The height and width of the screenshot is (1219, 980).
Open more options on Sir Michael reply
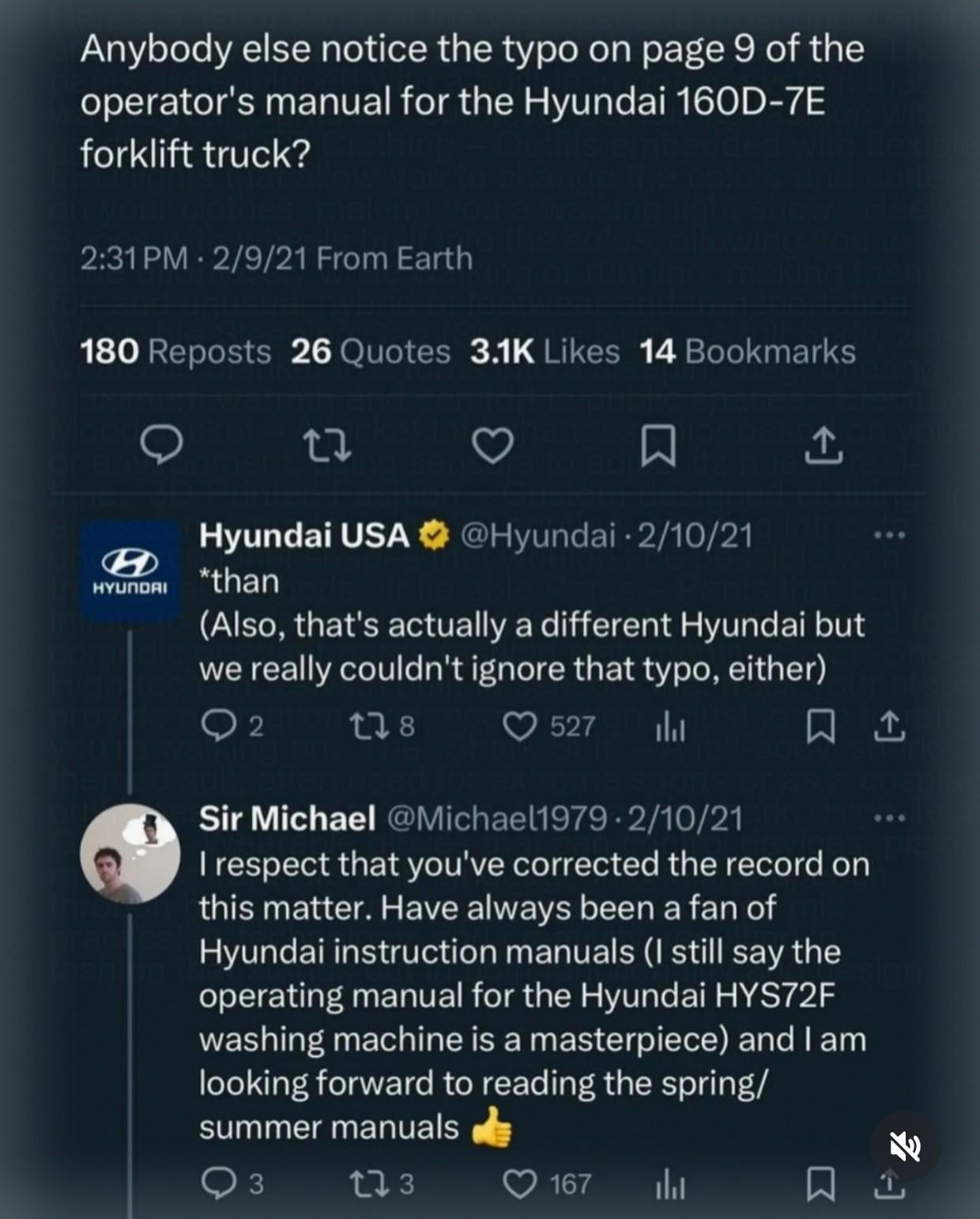[x=889, y=818]
